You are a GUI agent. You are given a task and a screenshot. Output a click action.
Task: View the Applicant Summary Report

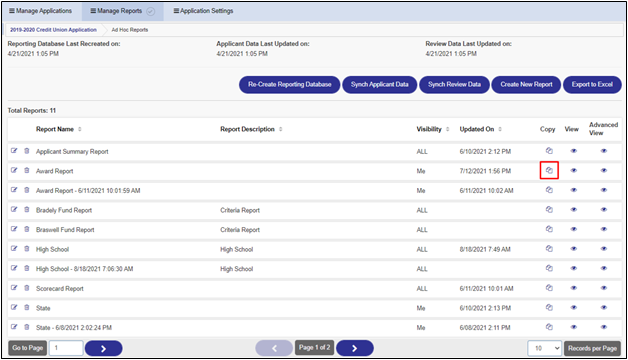(x=574, y=151)
